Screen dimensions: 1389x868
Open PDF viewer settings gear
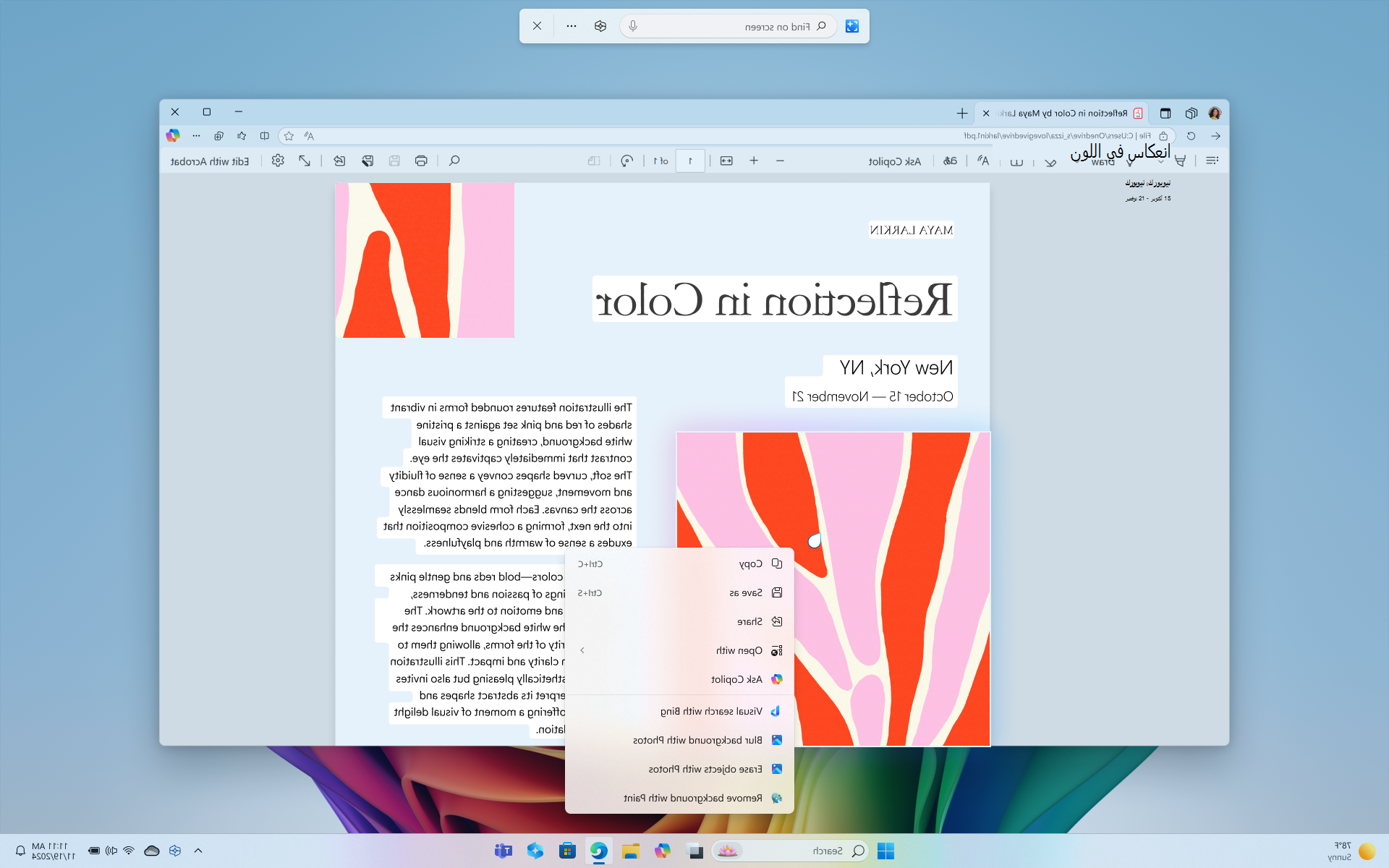278,161
